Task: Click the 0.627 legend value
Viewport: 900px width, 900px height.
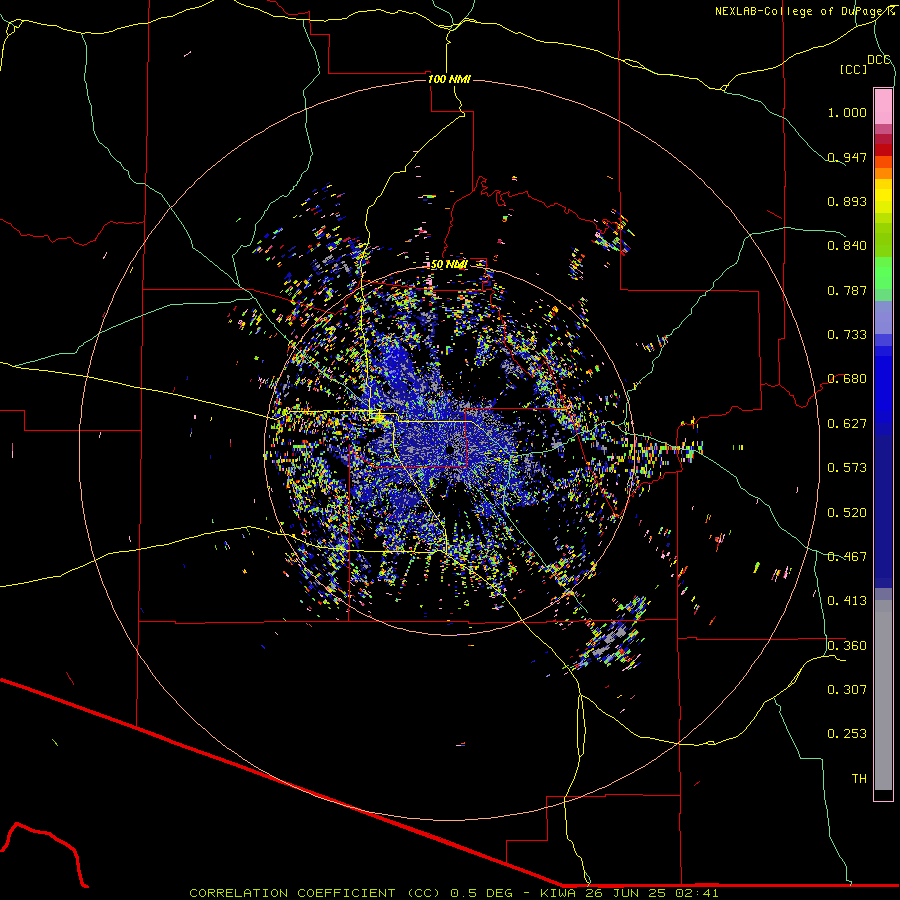Action: click(847, 424)
